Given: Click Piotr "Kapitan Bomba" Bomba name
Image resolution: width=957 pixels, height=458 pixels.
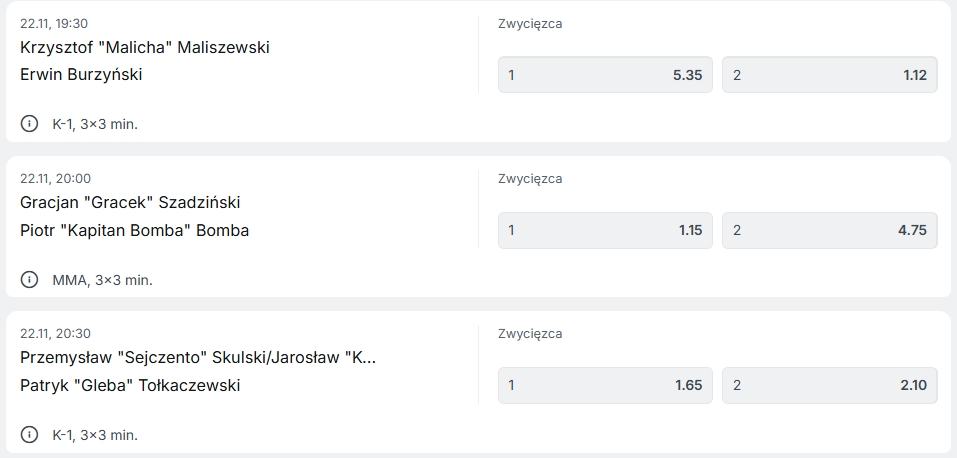Looking at the screenshot, I should click(134, 230).
